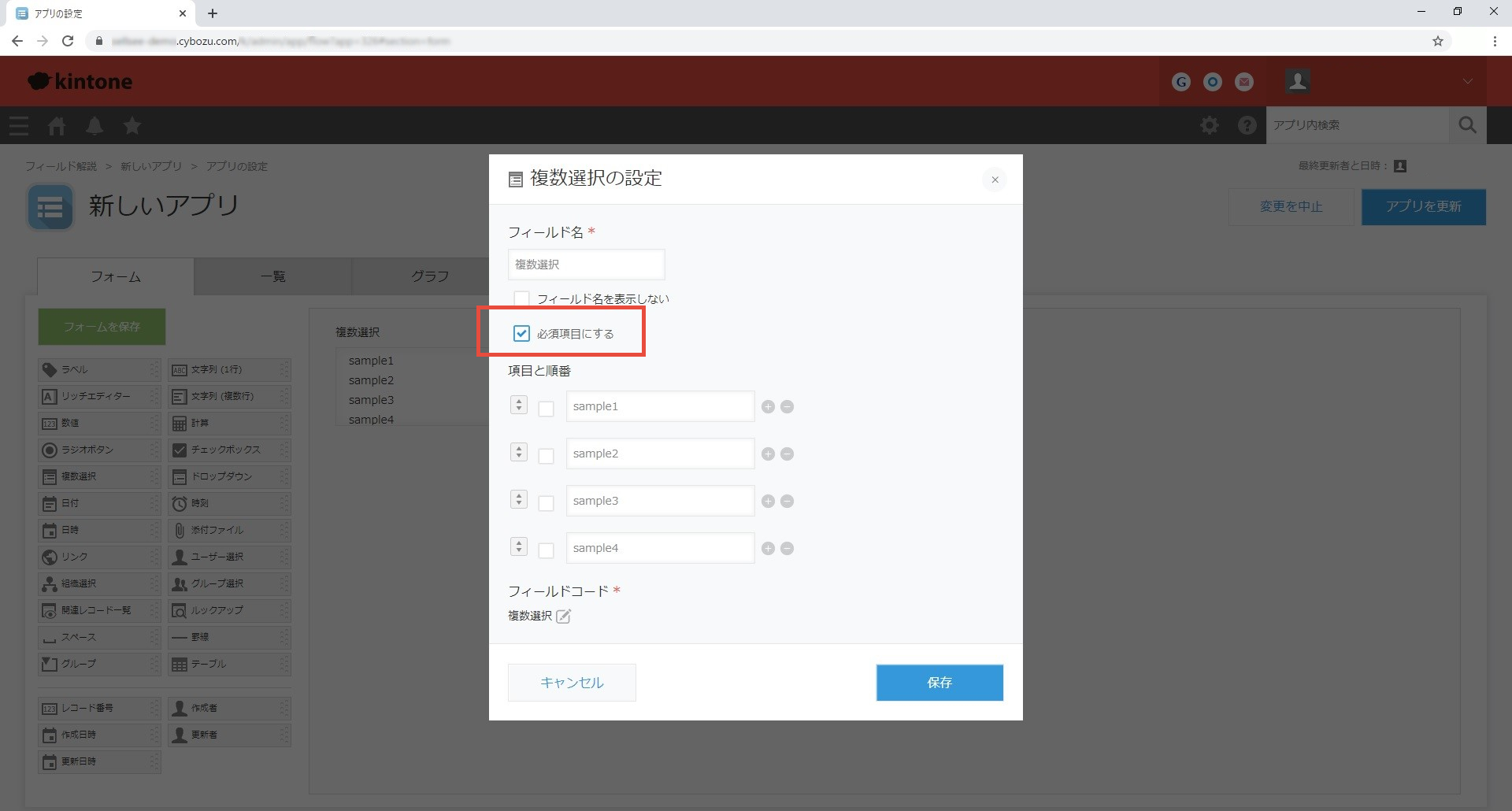
Task: Switch to the フォーム tab
Action: coord(116,276)
